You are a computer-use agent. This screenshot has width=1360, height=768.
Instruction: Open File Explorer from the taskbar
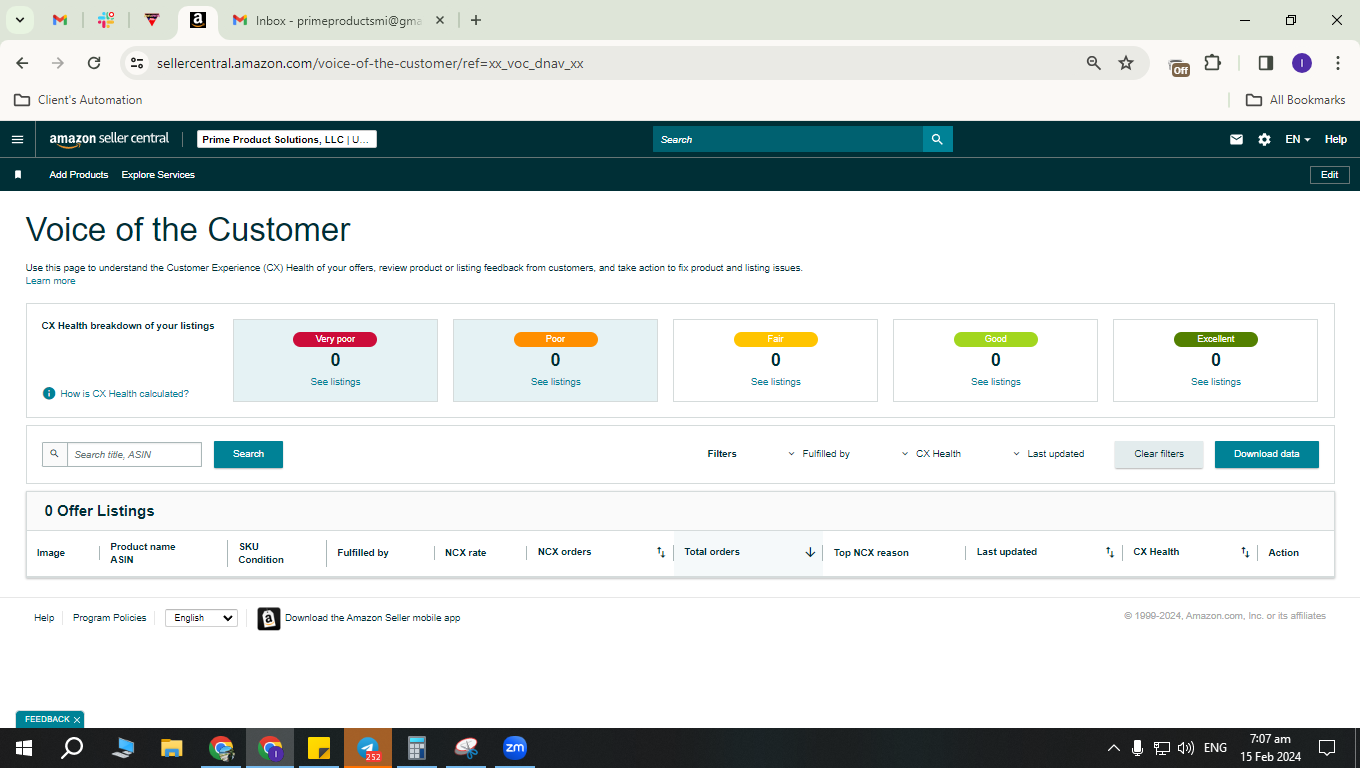pyautogui.click(x=172, y=748)
